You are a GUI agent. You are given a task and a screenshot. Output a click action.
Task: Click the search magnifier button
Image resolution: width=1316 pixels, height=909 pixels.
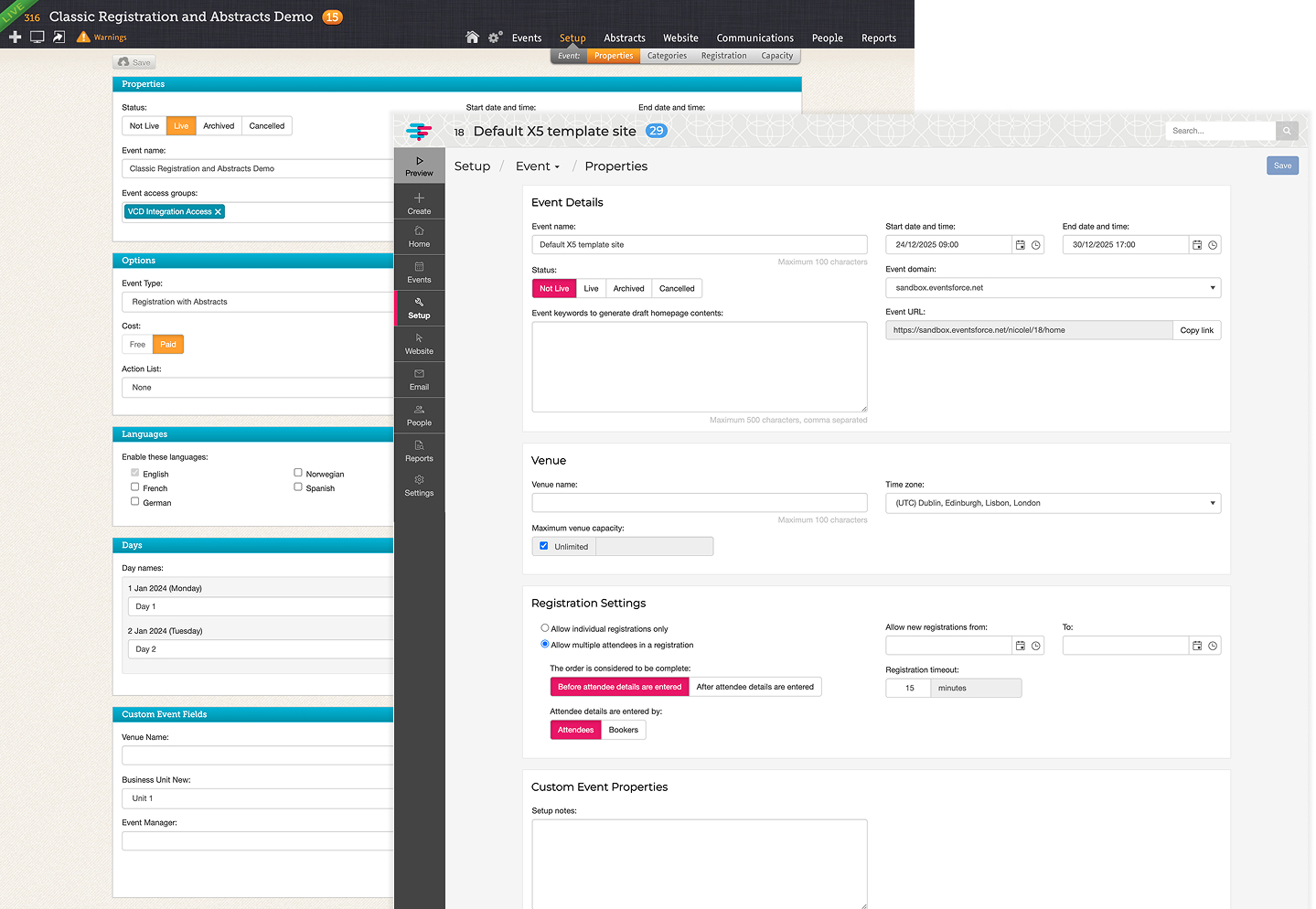[x=1287, y=131]
